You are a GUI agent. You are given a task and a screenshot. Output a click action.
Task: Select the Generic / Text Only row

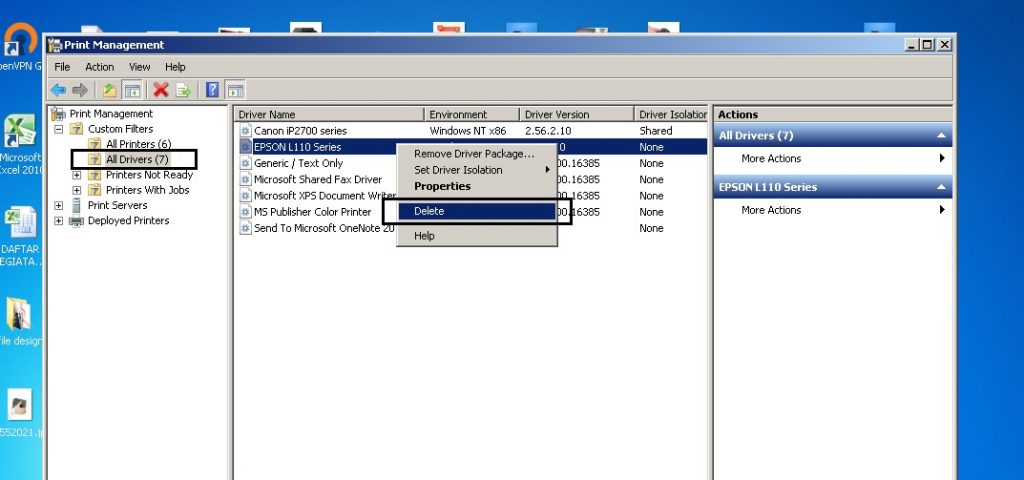pos(471,163)
